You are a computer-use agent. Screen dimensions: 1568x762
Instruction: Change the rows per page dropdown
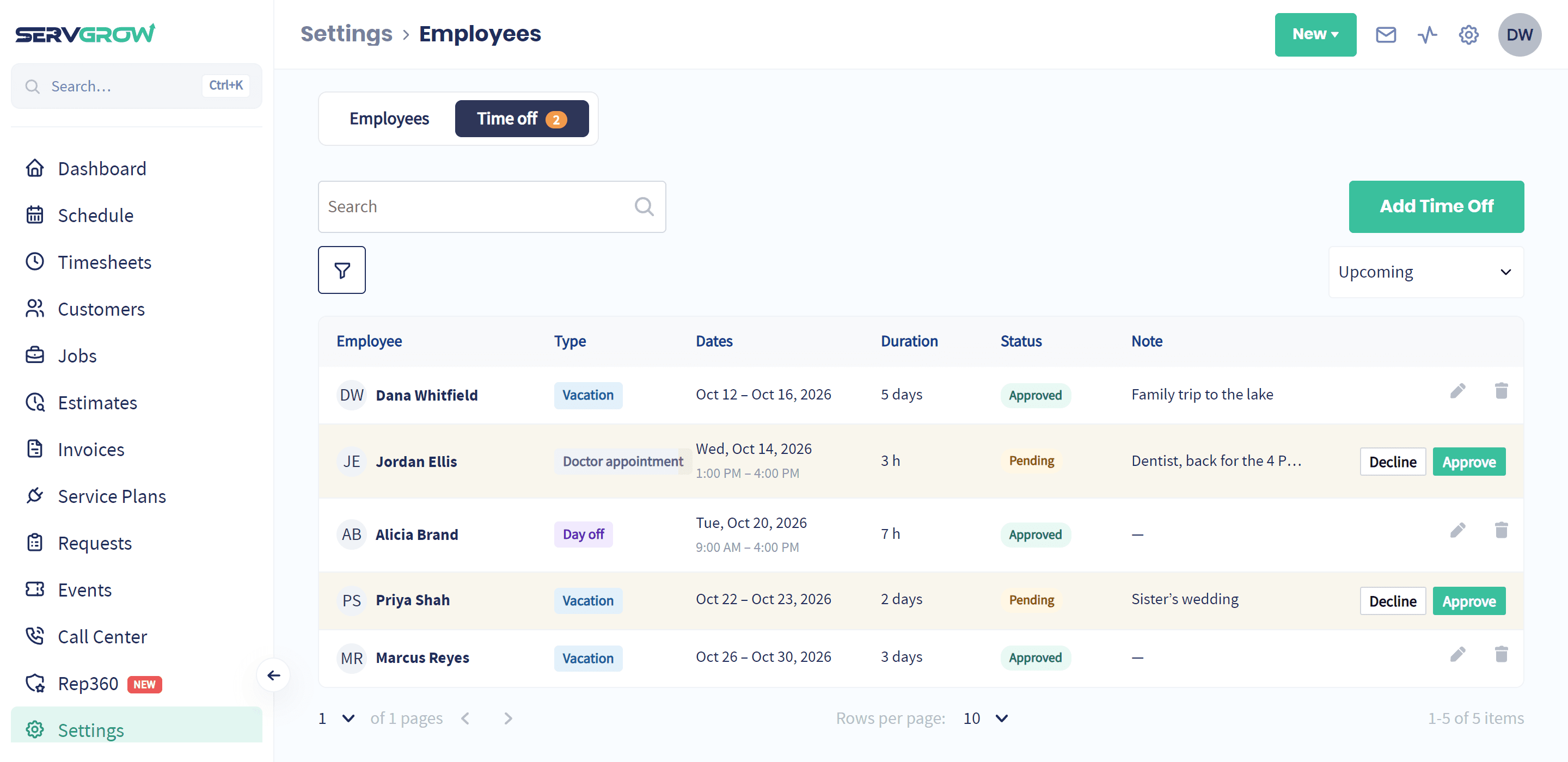tap(985, 718)
